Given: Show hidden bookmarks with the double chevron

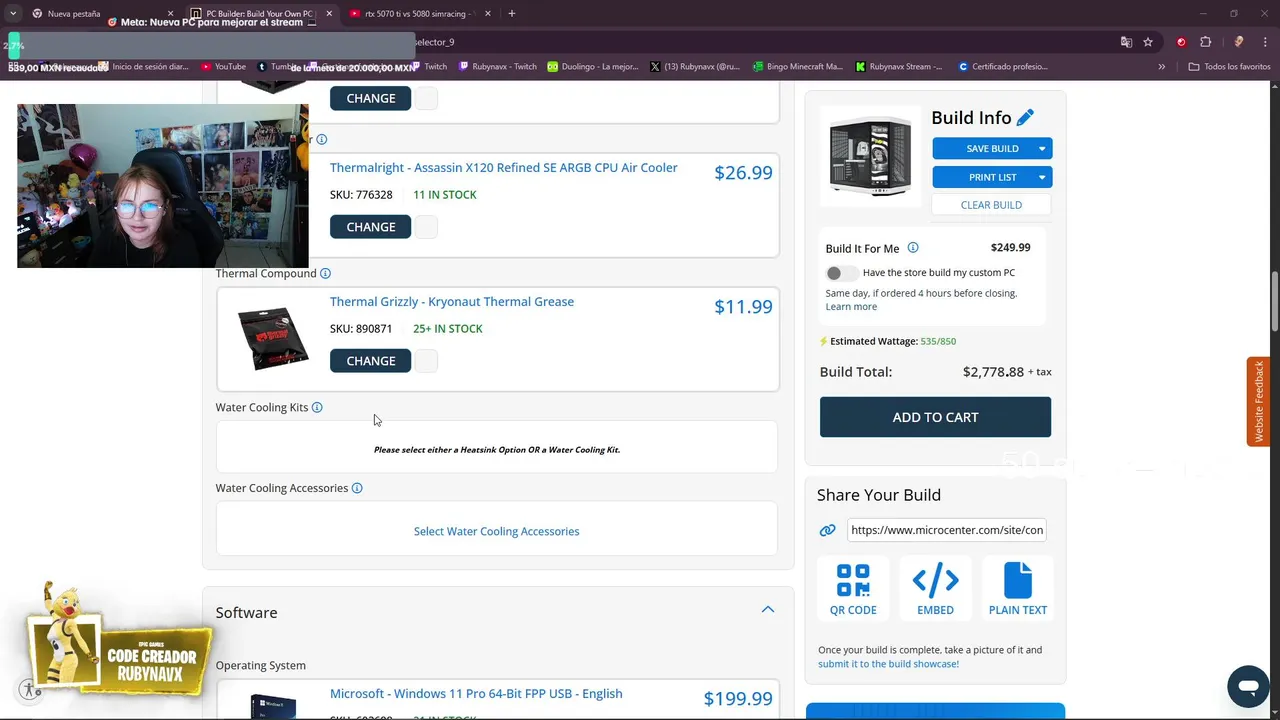Looking at the screenshot, I should click(x=1161, y=66).
